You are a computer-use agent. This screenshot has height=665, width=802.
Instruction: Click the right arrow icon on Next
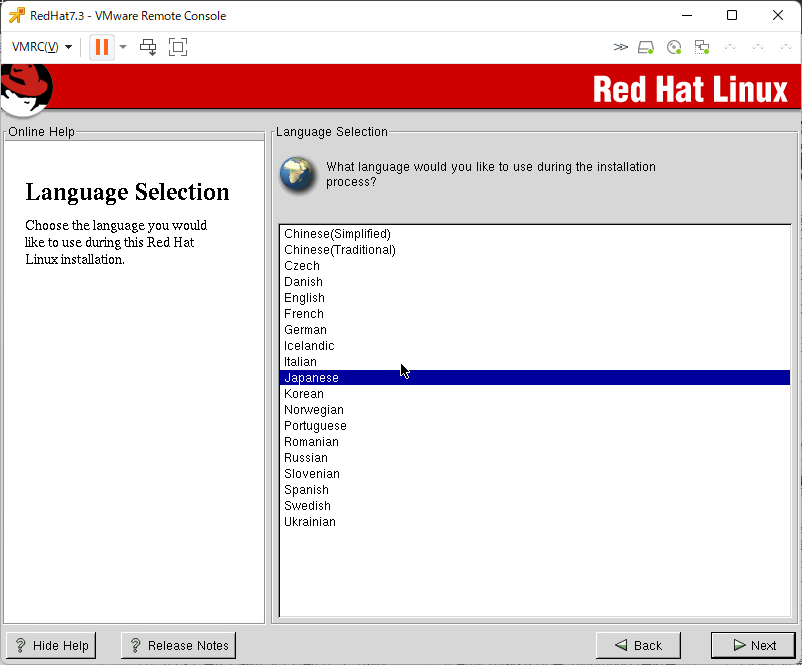pyautogui.click(x=739, y=645)
